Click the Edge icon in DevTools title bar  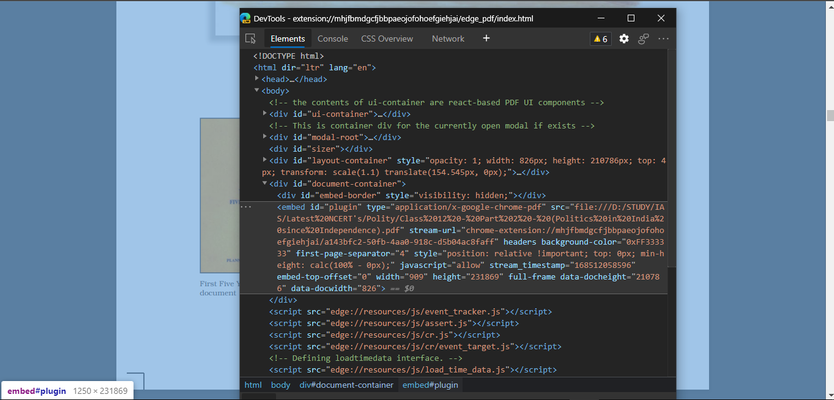pos(245,18)
